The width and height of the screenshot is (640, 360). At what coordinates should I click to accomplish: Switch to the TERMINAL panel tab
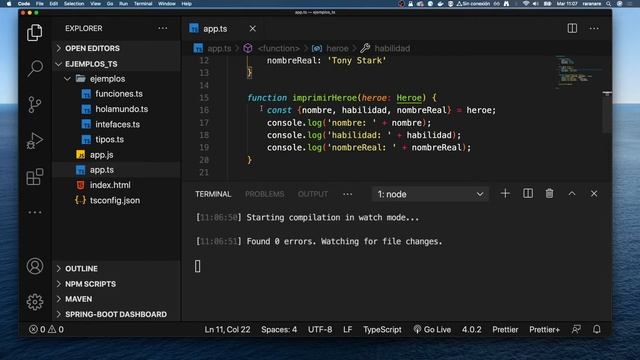coord(213,194)
